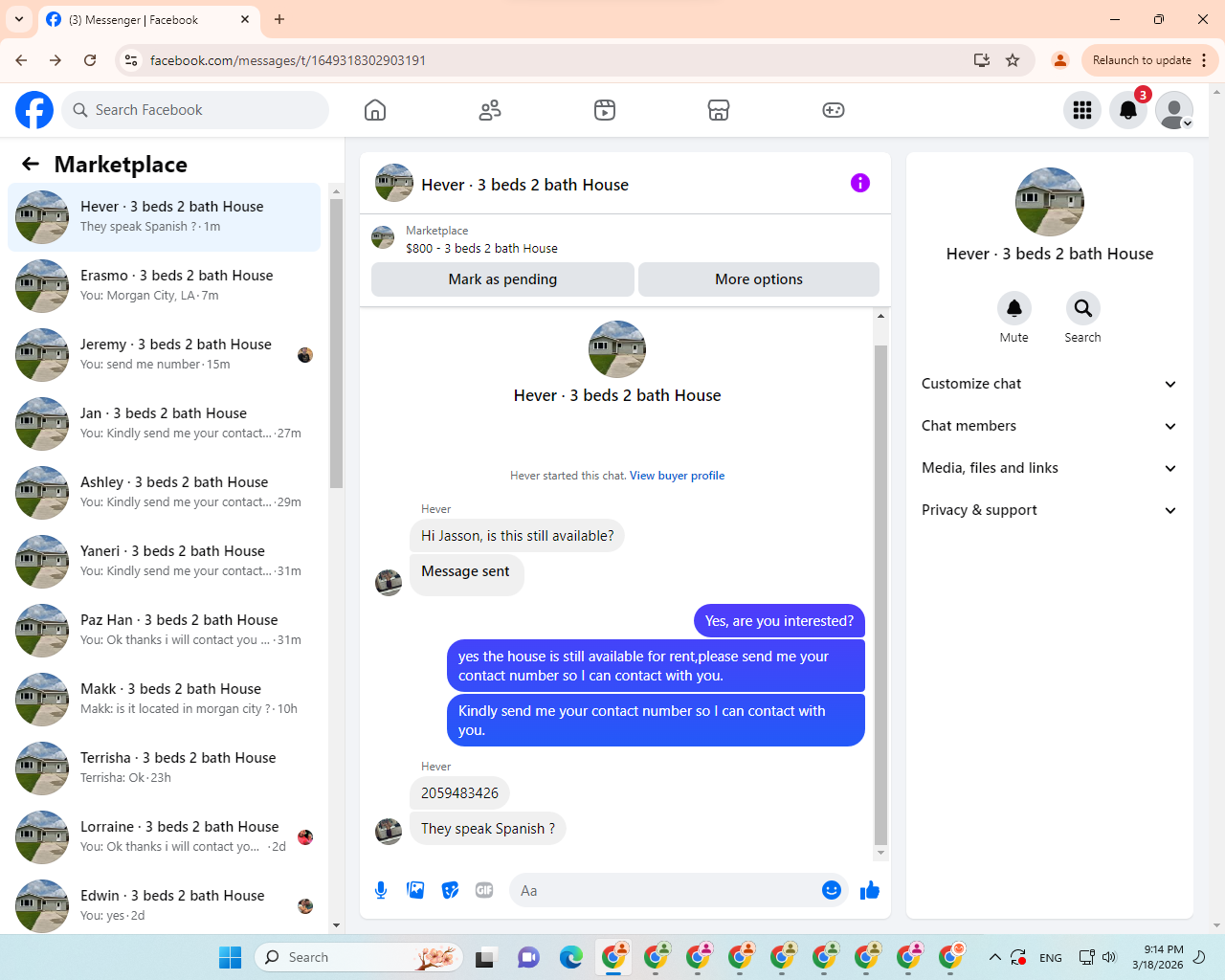
Task: Open a new browser tab
Action: pos(279,19)
